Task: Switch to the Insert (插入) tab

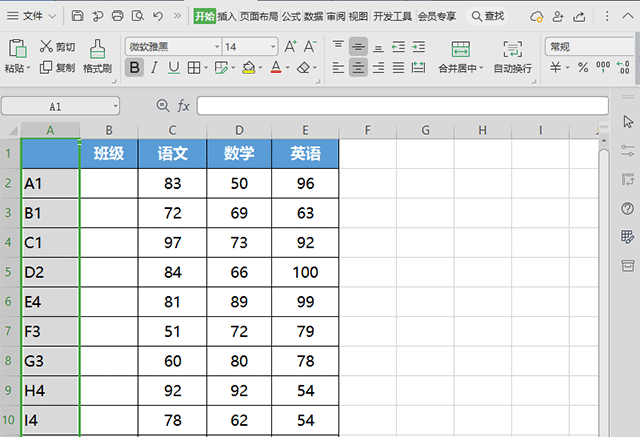Action: [x=227, y=16]
